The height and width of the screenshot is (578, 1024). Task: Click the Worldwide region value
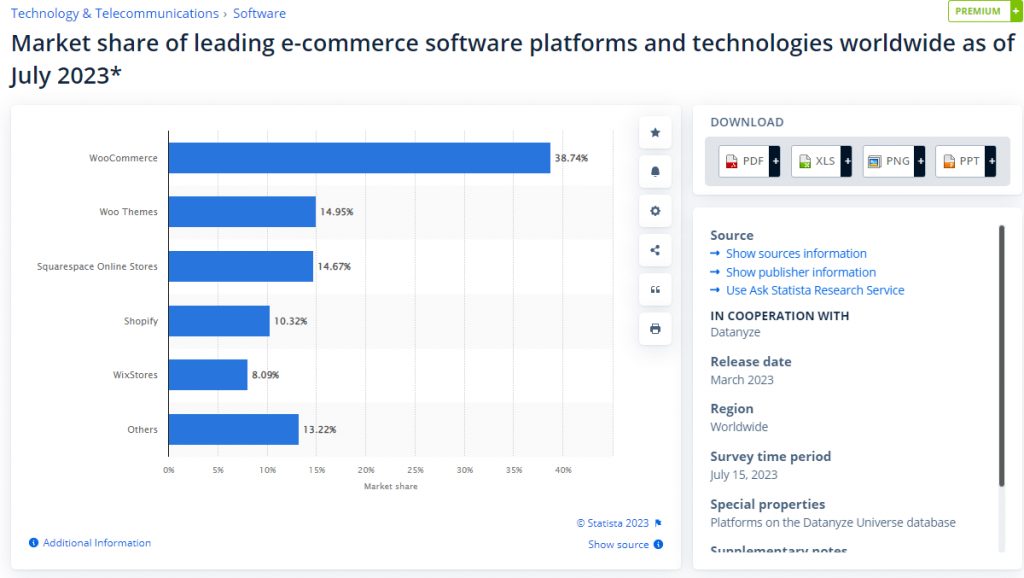pos(739,426)
